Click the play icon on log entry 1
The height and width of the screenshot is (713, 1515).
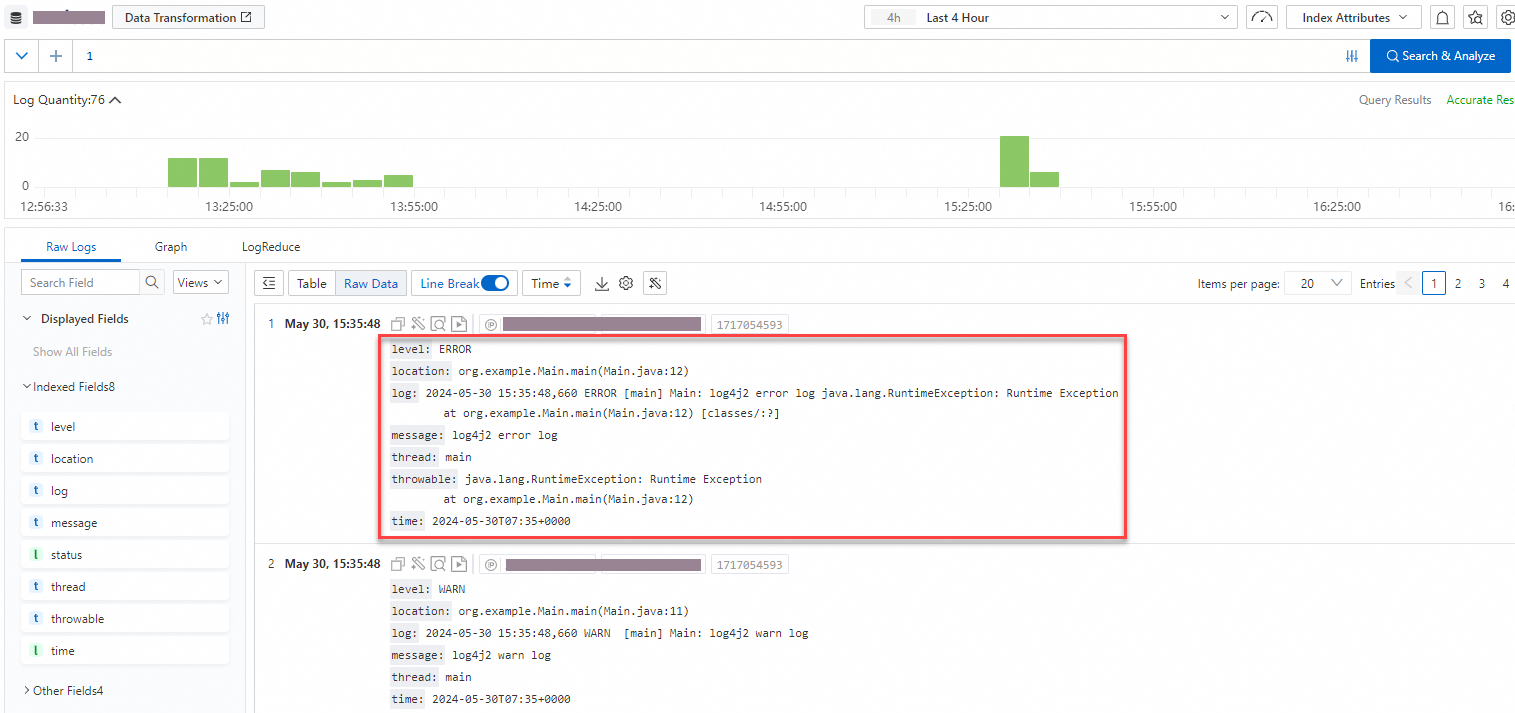[458, 324]
